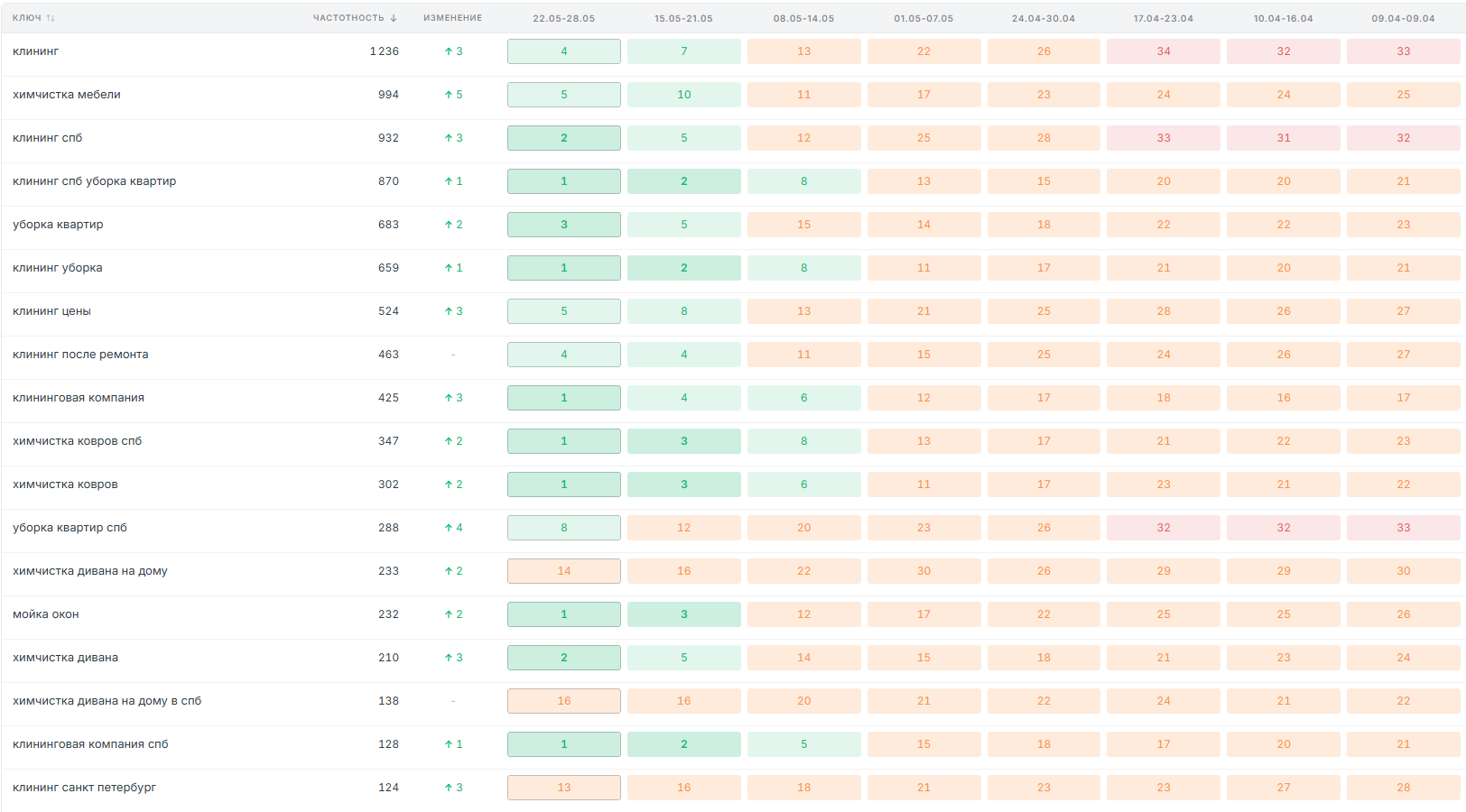Select the 15.05-21.05 column header

coord(683,18)
